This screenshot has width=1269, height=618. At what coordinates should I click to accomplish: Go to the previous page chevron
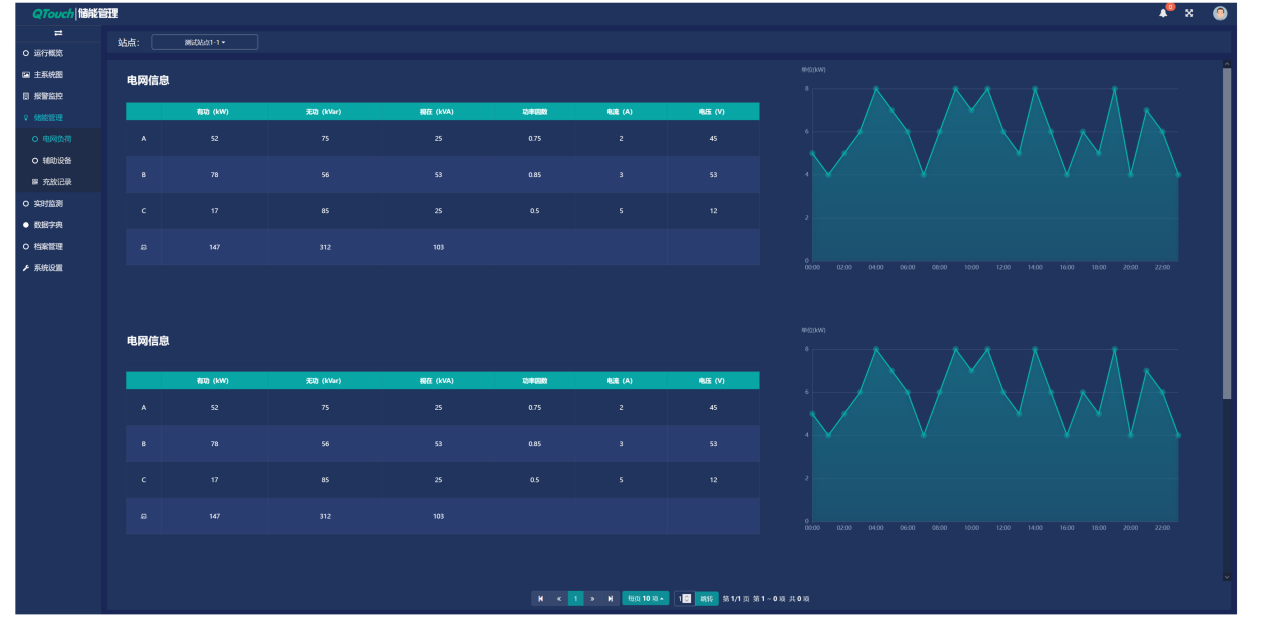[x=558, y=598]
